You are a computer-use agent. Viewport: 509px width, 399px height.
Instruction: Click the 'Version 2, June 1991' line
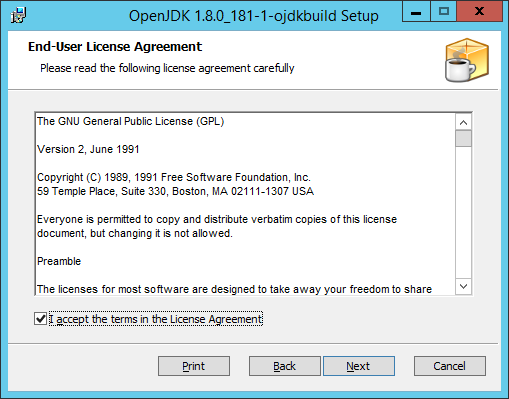88,149
